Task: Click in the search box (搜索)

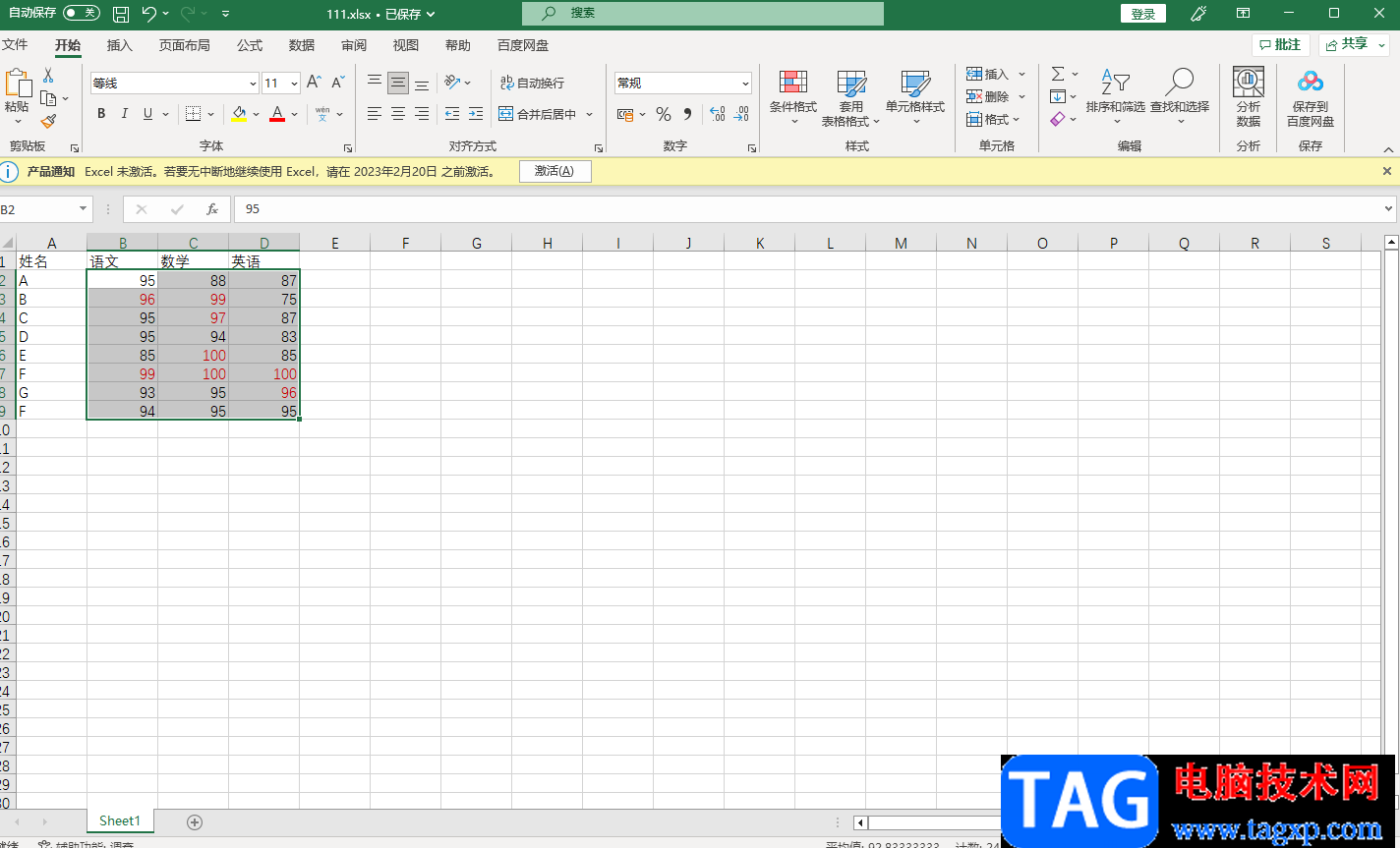Action: [703, 14]
